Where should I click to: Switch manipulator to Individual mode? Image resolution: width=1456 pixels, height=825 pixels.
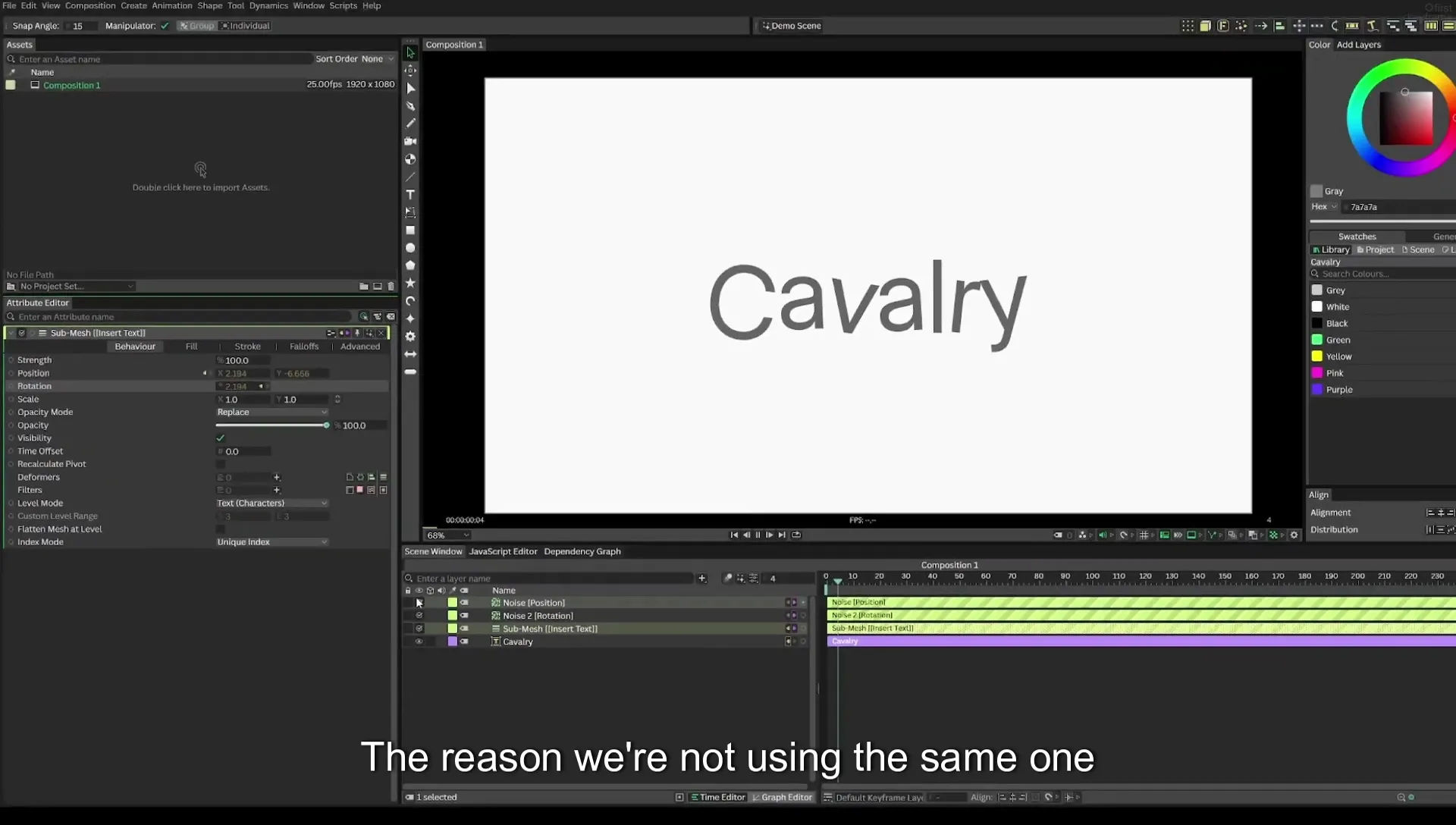[246, 26]
